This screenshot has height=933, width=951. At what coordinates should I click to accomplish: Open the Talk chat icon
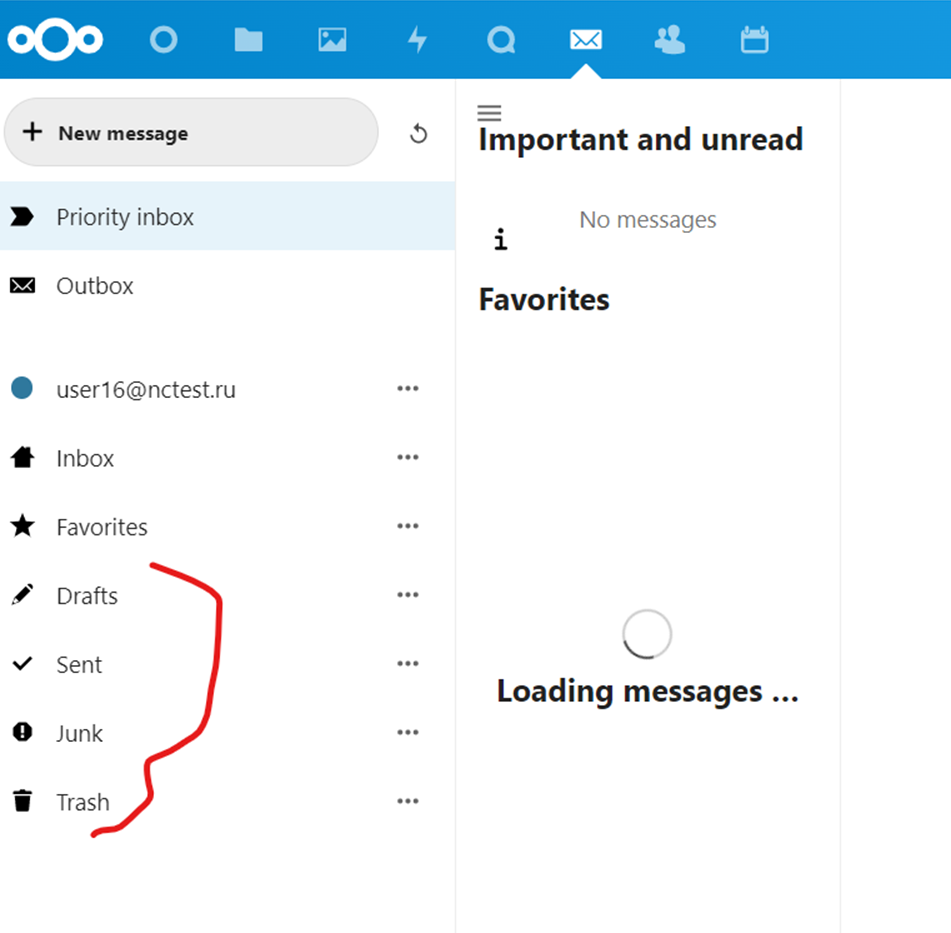click(500, 40)
